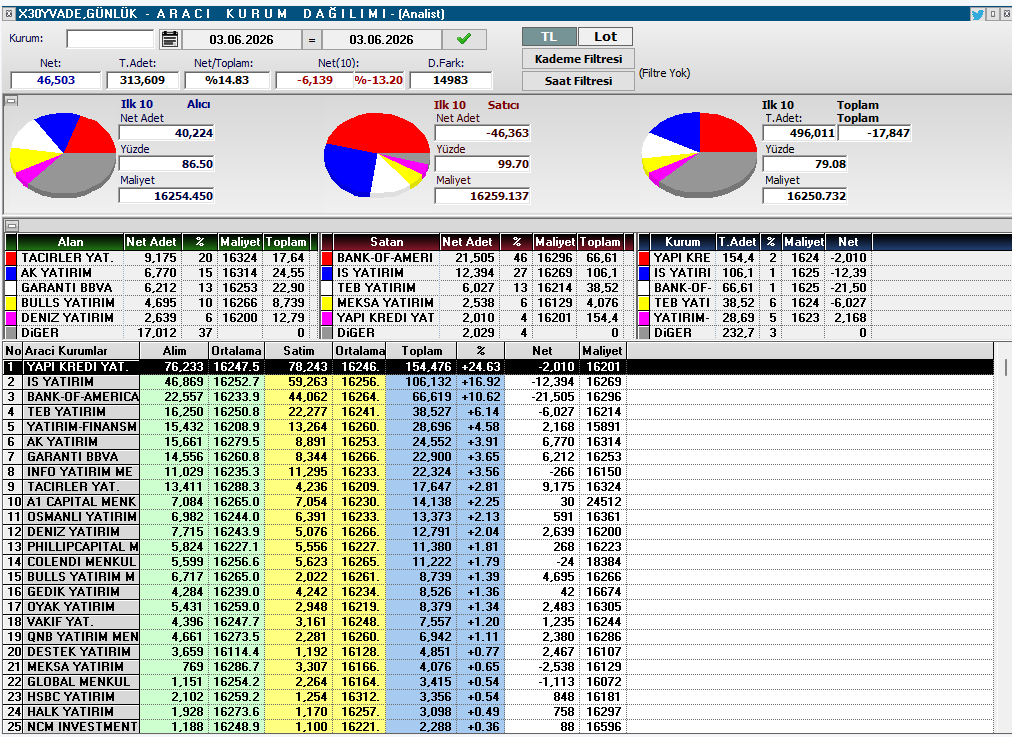Click the Ilk 10 Alıcı pie chart
The height and width of the screenshot is (737, 1012).
[63, 155]
